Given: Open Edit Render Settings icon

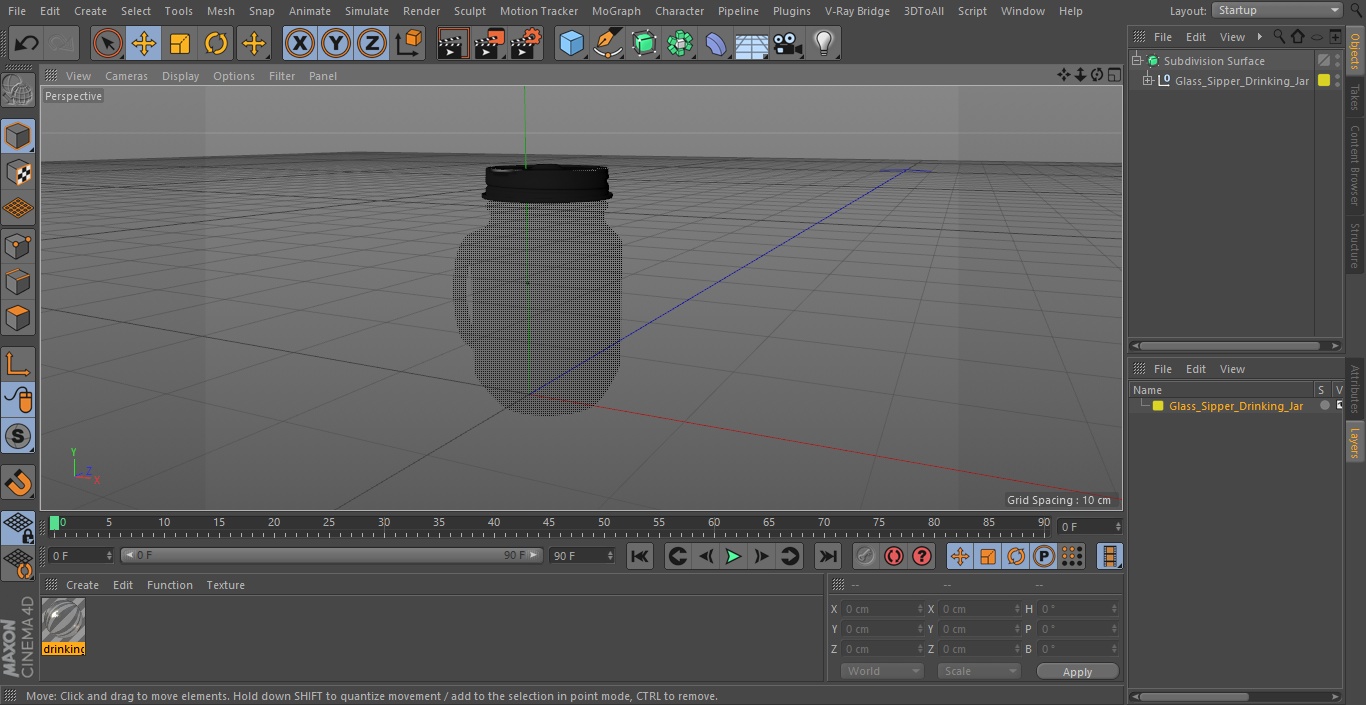Looking at the screenshot, I should click(526, 43).
